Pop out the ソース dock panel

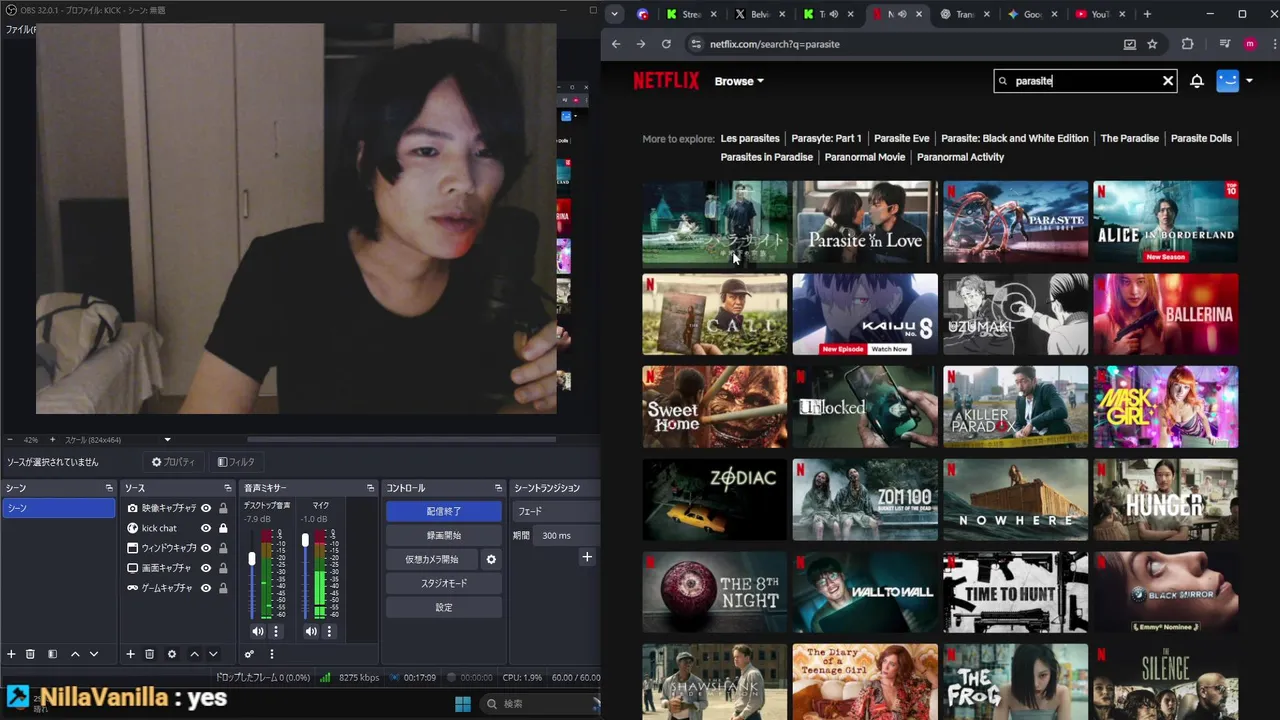[228, 488]
